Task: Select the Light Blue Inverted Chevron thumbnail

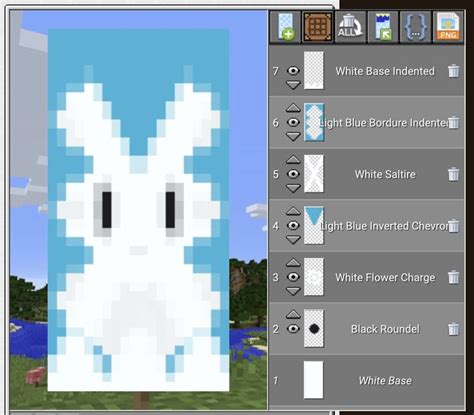Action: (314, 226)
